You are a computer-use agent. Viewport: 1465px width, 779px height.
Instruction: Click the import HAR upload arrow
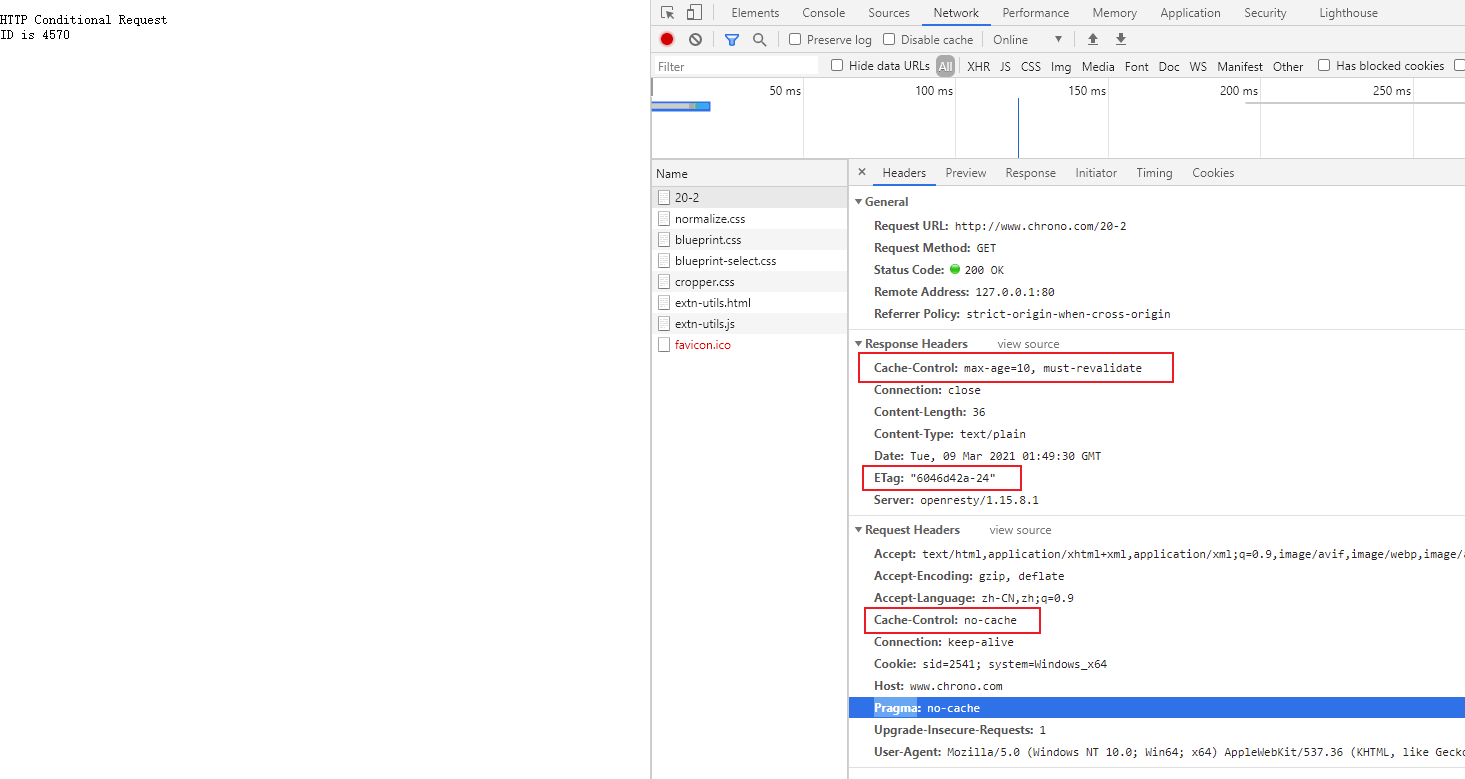[x=1093, y=39]
